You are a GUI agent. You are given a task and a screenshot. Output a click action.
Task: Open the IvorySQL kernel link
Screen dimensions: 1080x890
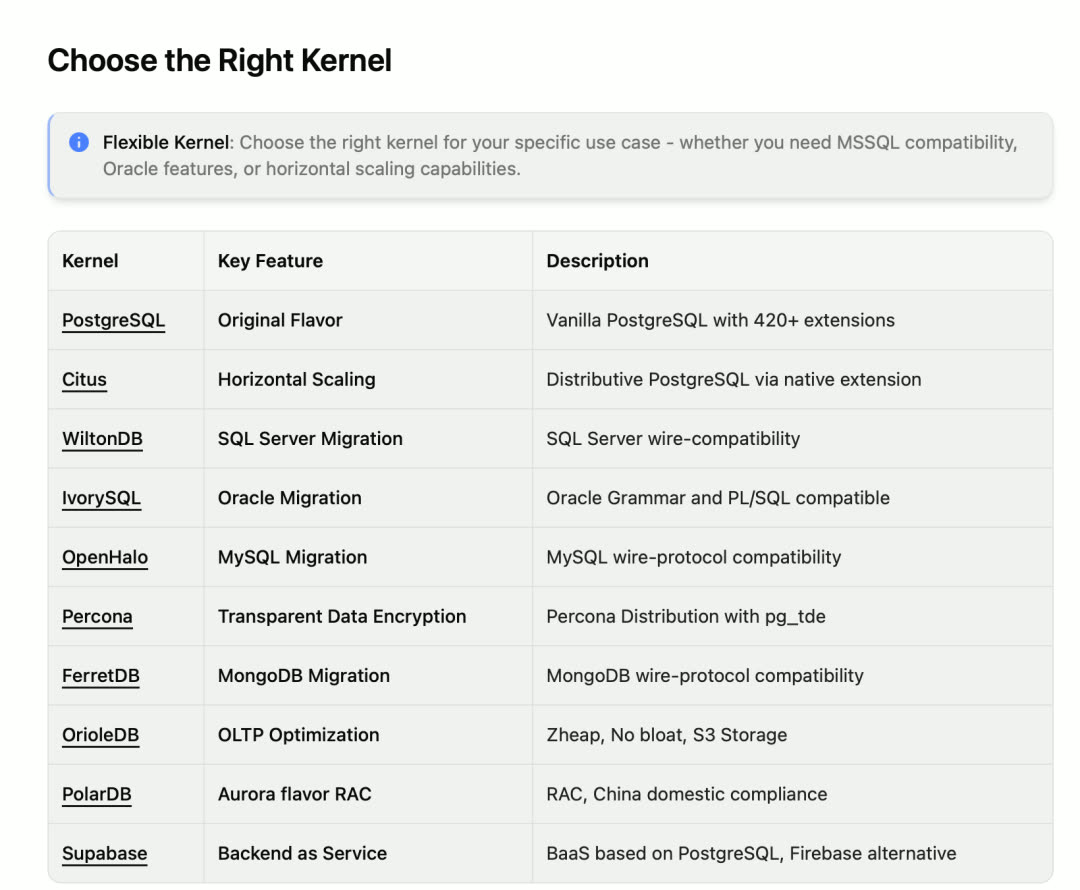click(x=101, y=498)
